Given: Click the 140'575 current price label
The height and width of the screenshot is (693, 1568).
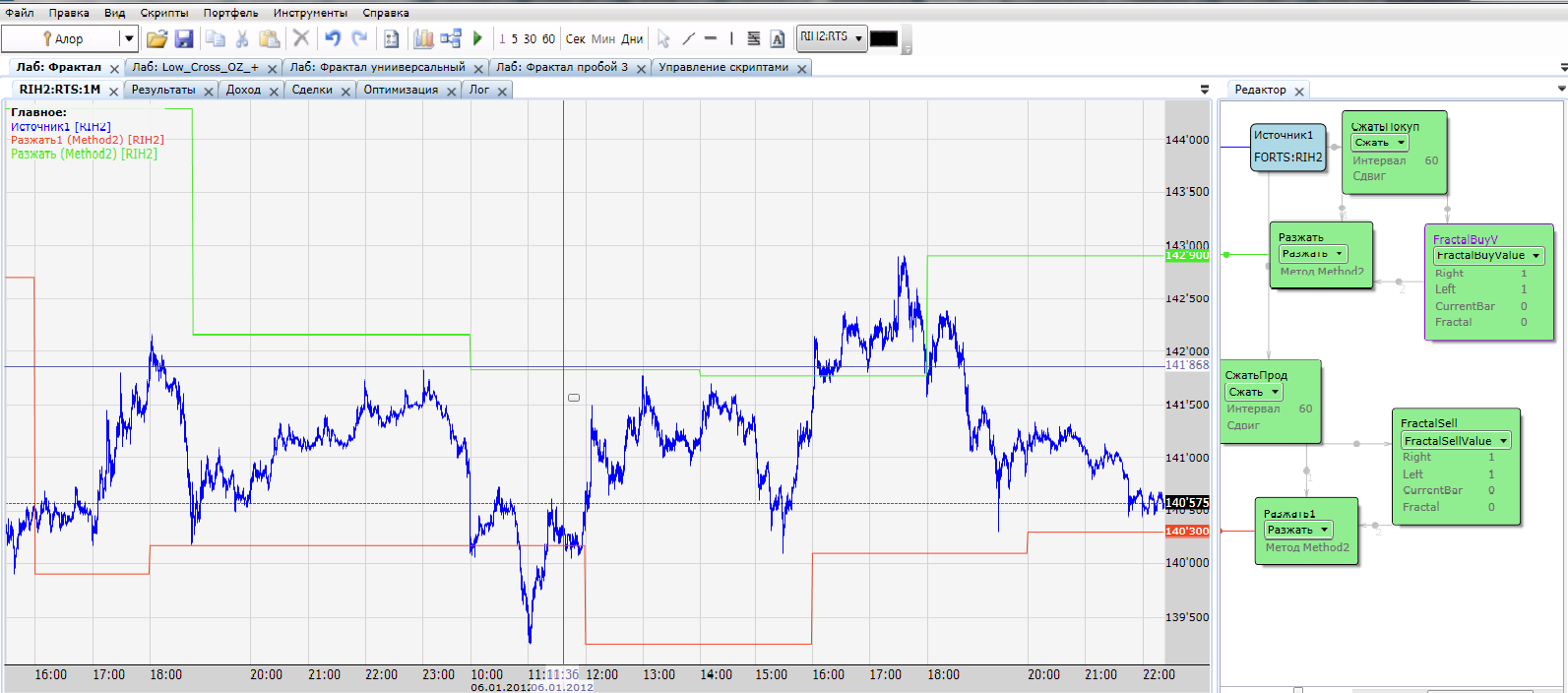Looking at the screenshot, I should click(x=1187, y=503).
